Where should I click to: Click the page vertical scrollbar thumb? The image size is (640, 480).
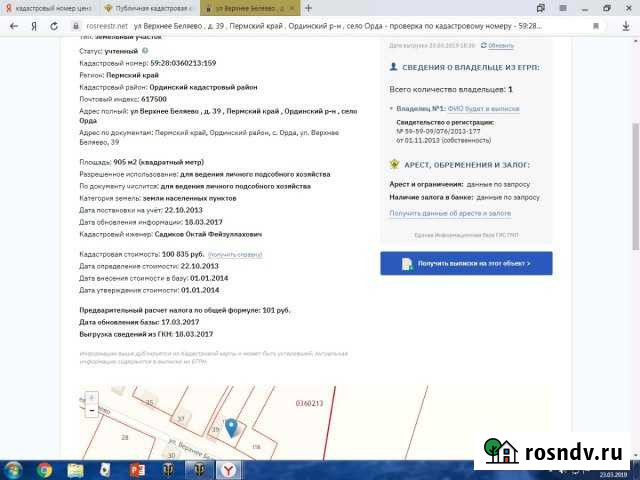pos(636,186)
